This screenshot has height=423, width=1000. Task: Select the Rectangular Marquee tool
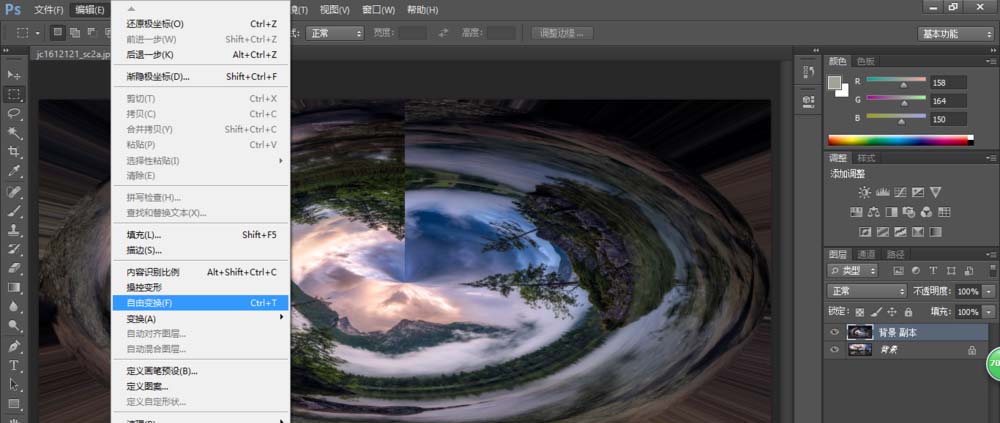coord(14,94)
